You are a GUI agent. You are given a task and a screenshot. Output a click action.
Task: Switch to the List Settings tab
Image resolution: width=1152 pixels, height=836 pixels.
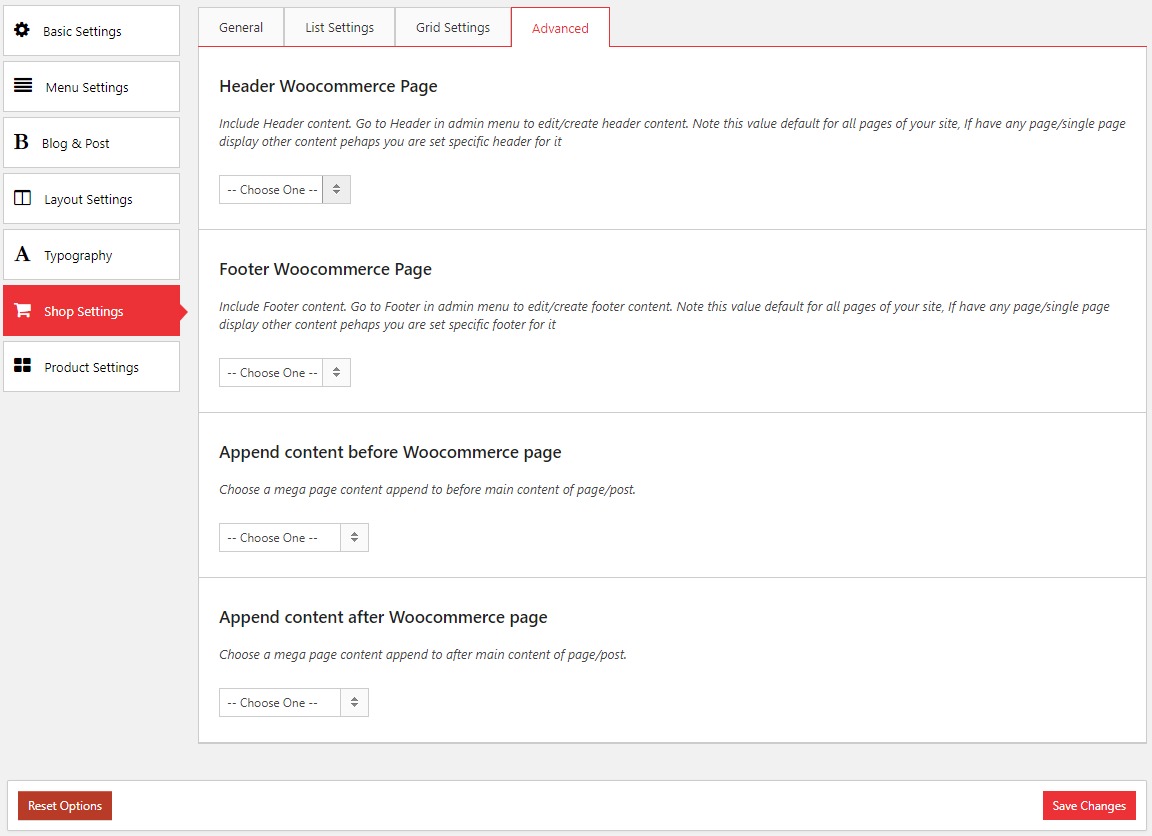tap(339, 27)
